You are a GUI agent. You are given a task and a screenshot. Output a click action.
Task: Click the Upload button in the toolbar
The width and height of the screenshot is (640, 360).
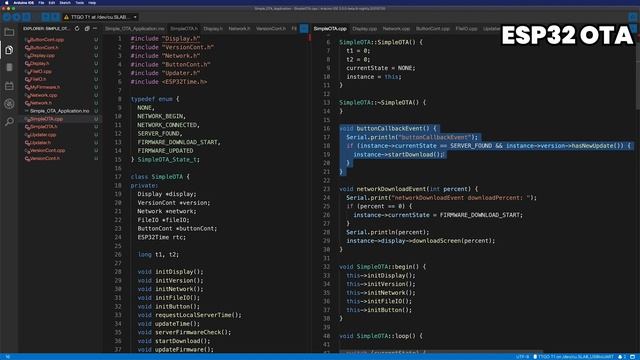16,17
